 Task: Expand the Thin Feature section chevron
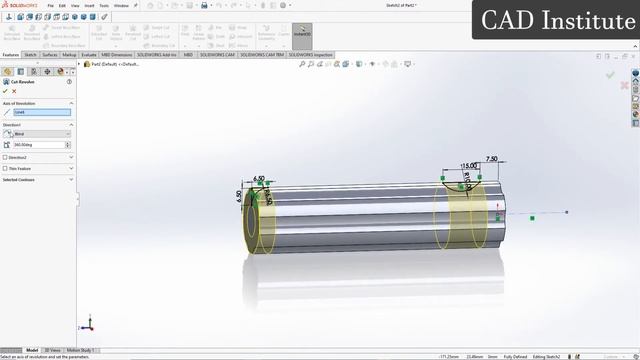[71, 168]
